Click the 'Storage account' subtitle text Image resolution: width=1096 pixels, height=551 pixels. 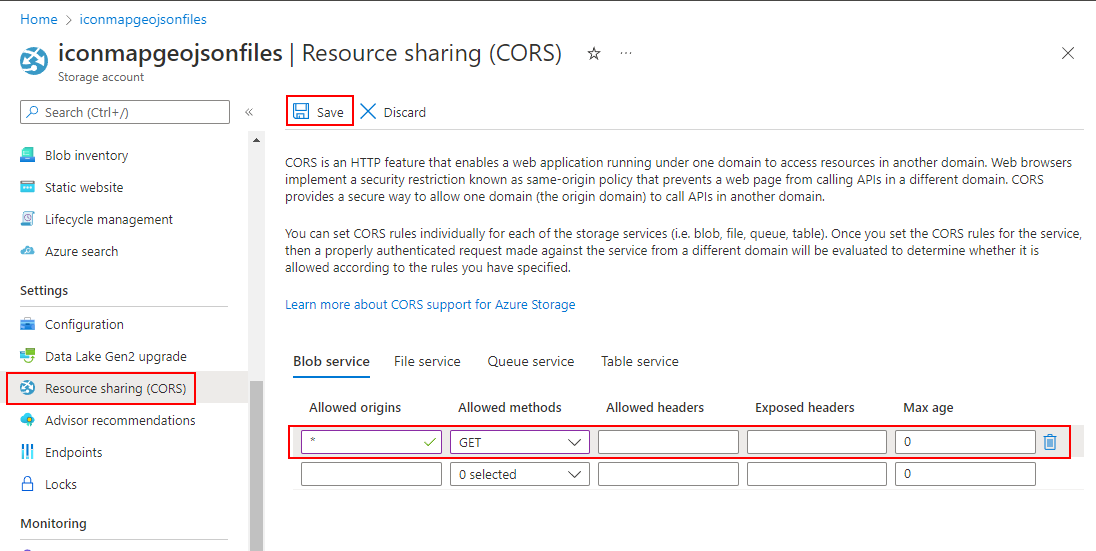101,77
